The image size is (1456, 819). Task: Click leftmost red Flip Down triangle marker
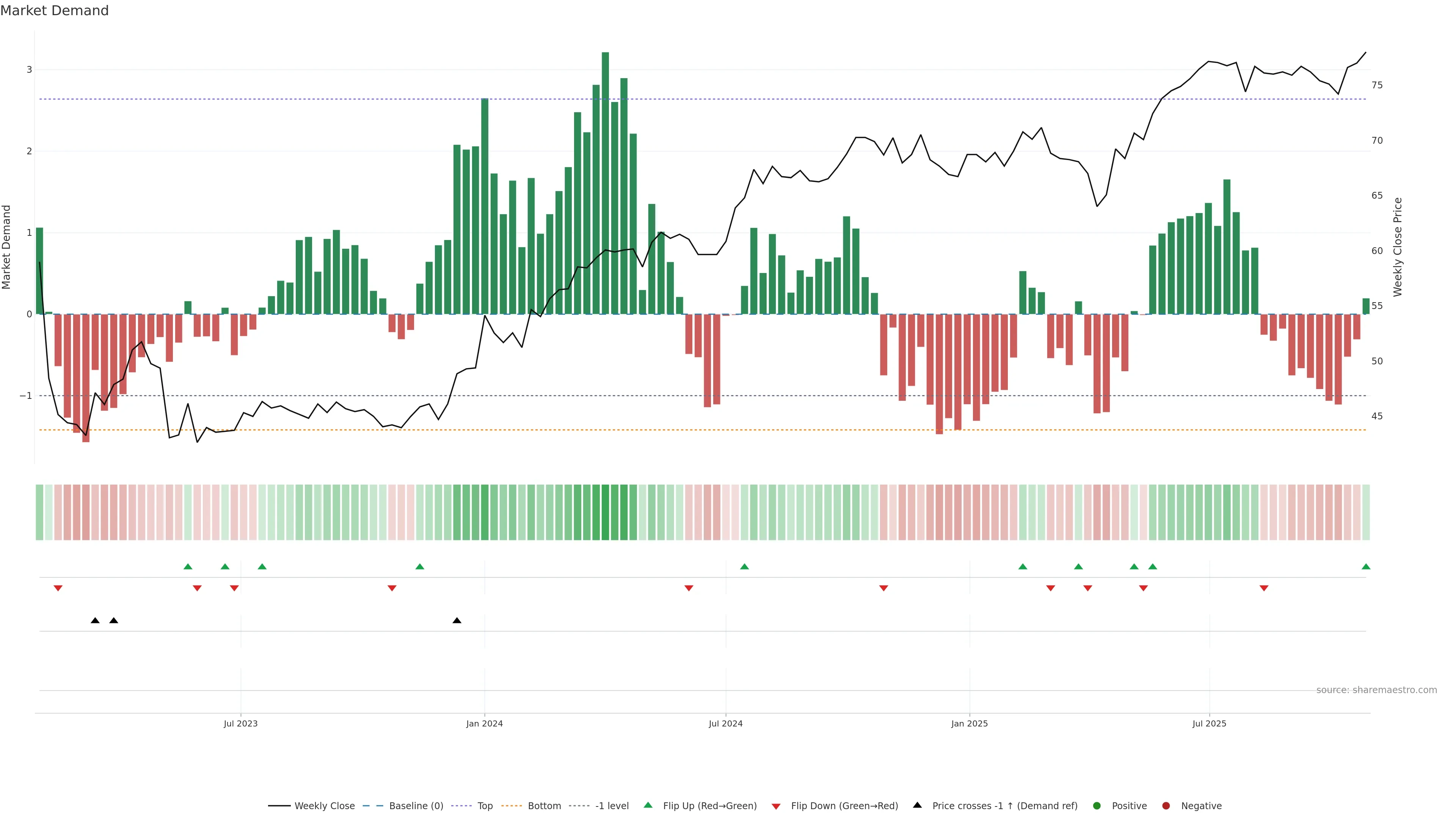(x=58, y=588)
